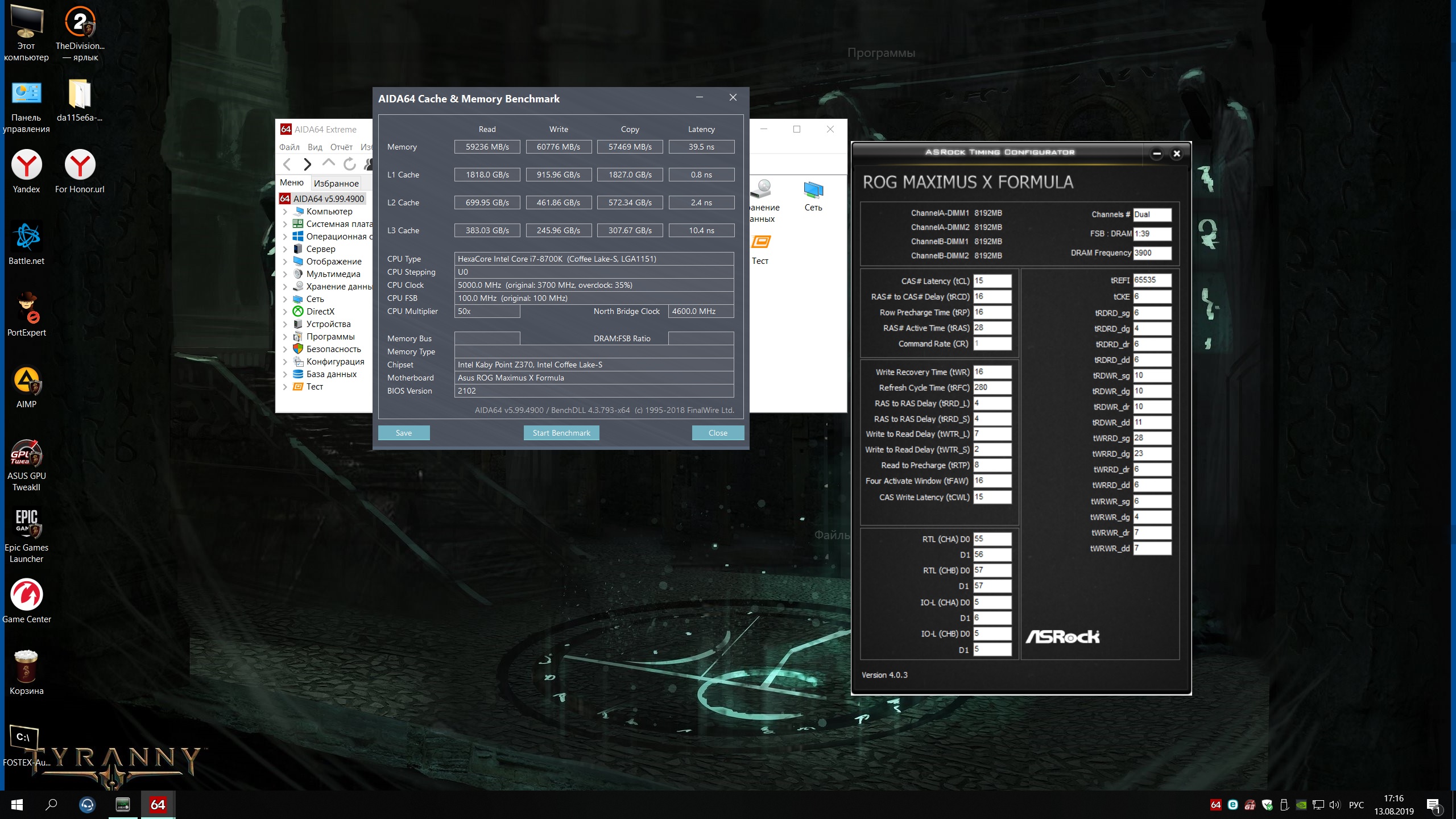
Task: Expand the Безопасность tree node
Action: [x=285, y=349]
